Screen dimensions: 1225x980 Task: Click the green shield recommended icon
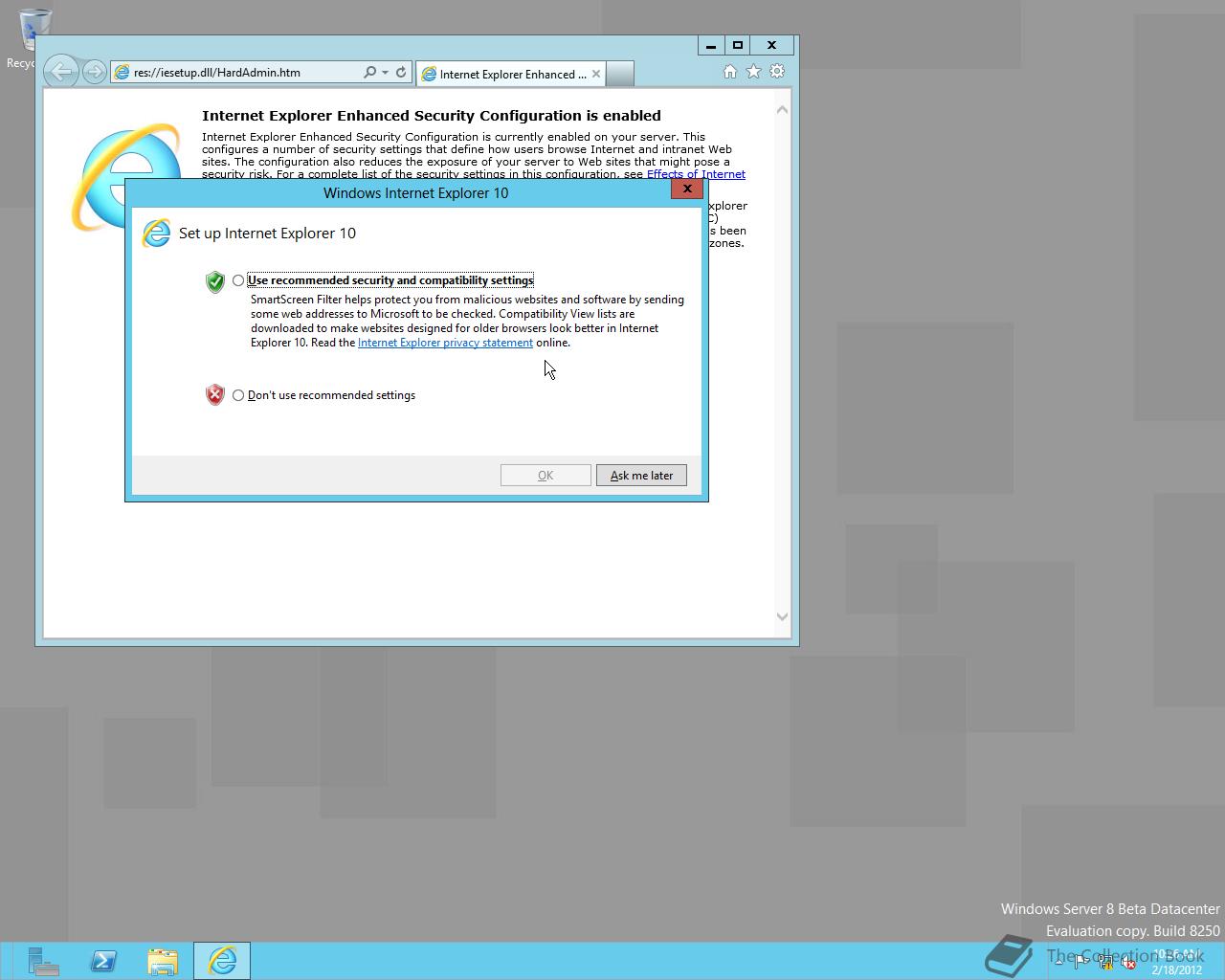point(215,281)
